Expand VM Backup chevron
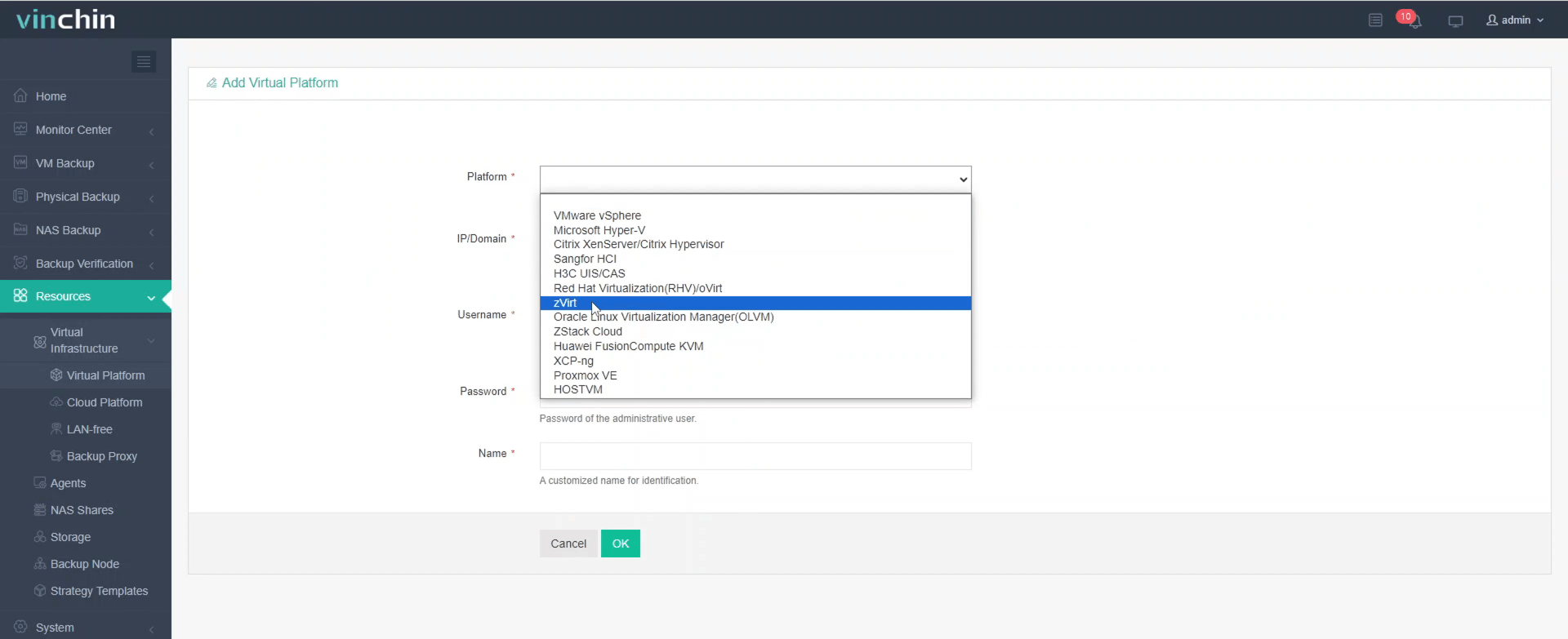This screenshot has height=639, width=1568. 151,165
